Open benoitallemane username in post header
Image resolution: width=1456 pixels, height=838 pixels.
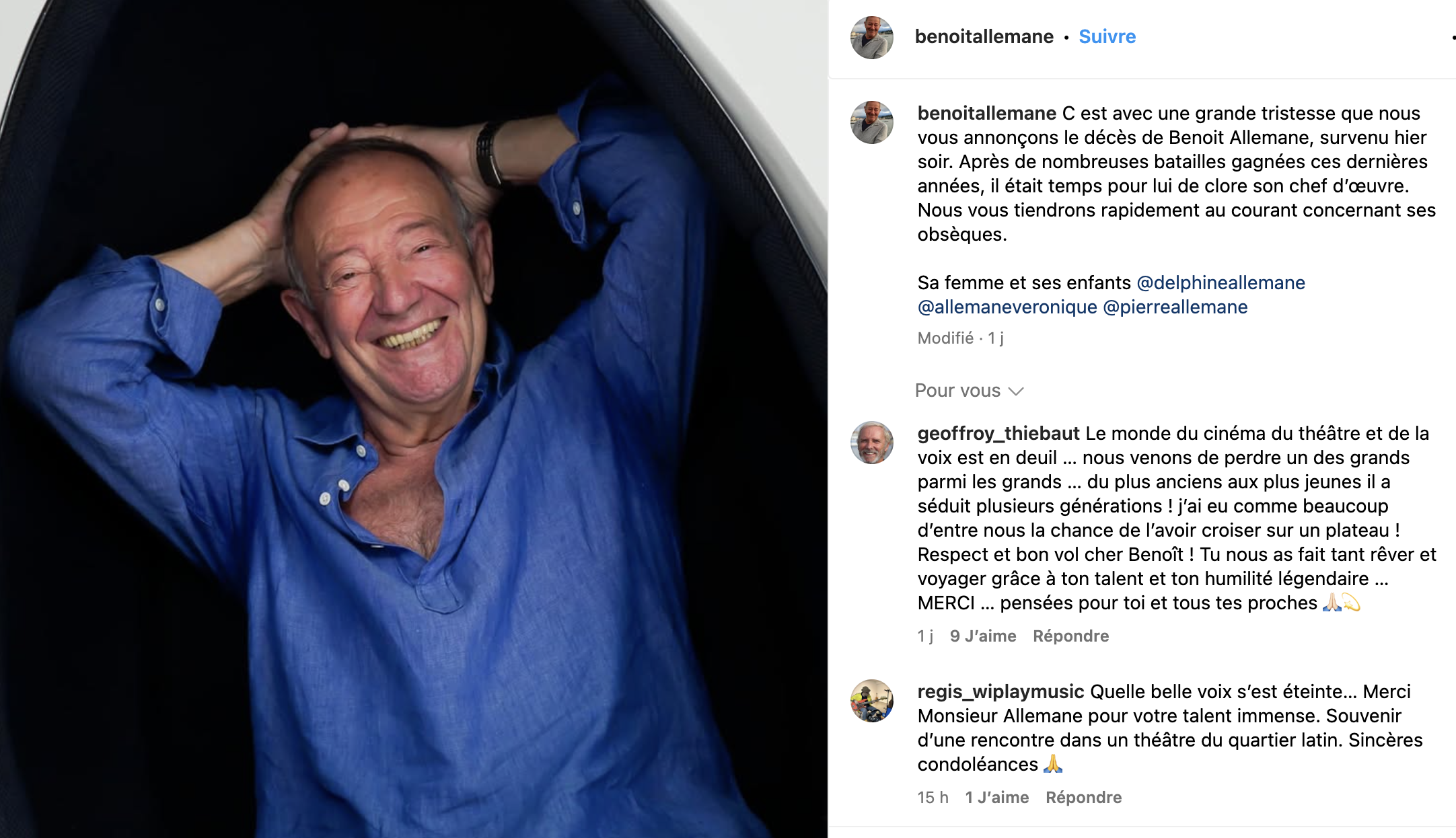pyautogui.click(x=984, y=36)
